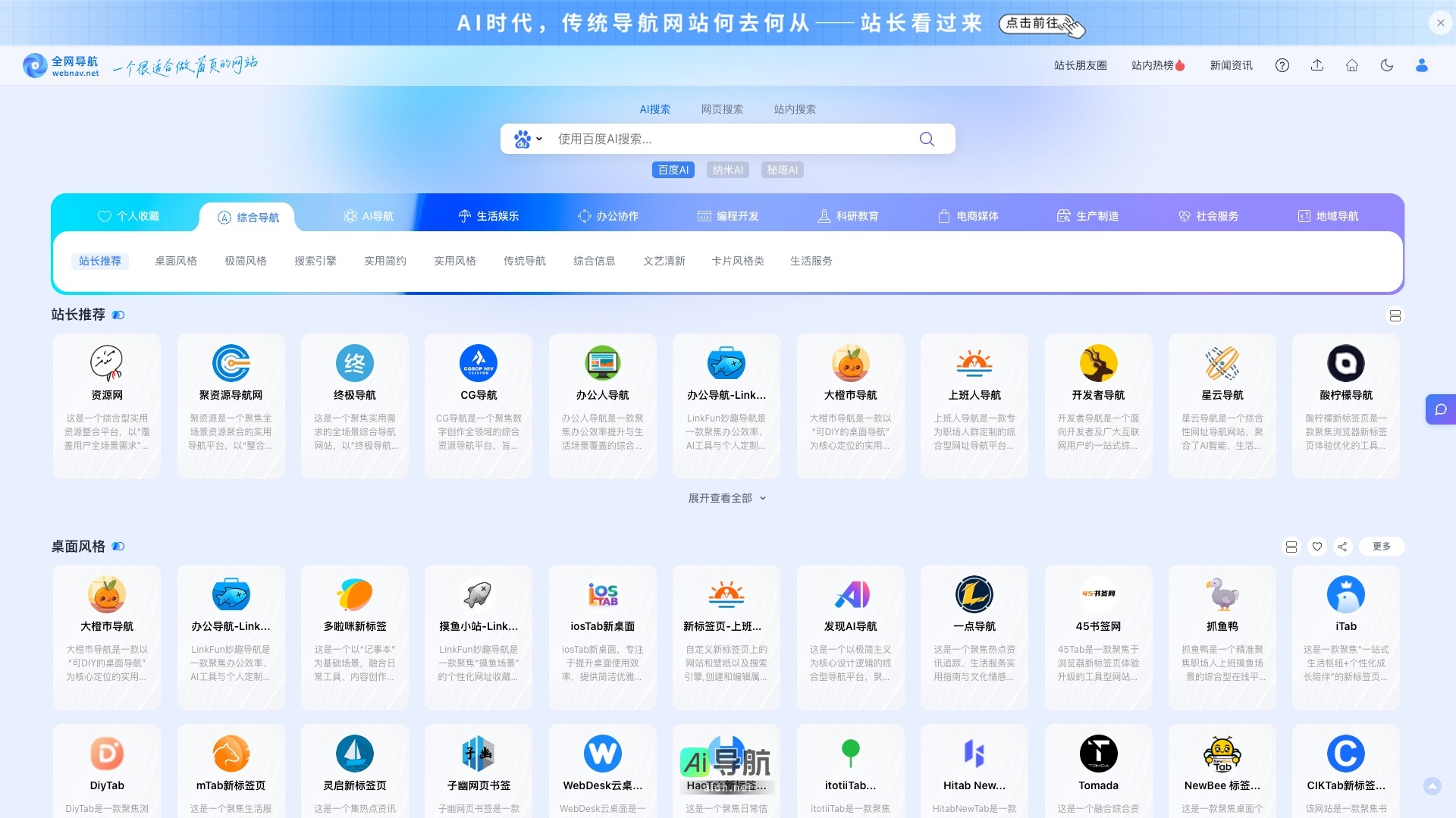Click the upload icon in the top bar

tap(1317, 65)
